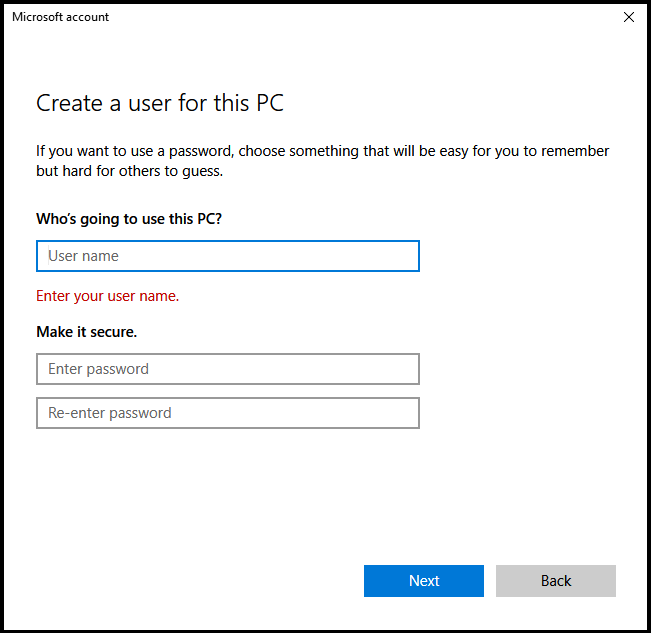Click the User name input field
The width and height of the screenshot is (651, 633).
coord(227,256)
